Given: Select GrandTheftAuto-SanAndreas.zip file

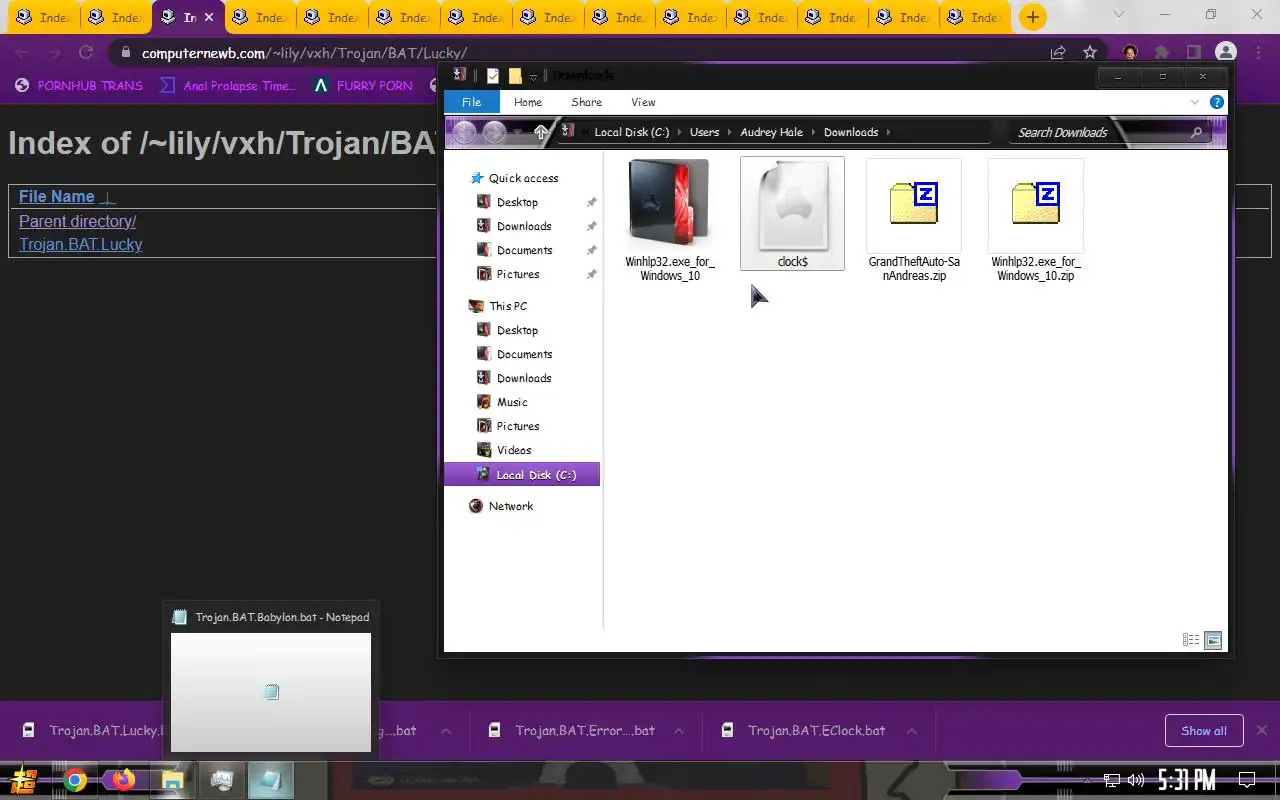Looking at the screenshot, I should click(x=914, y=219).
